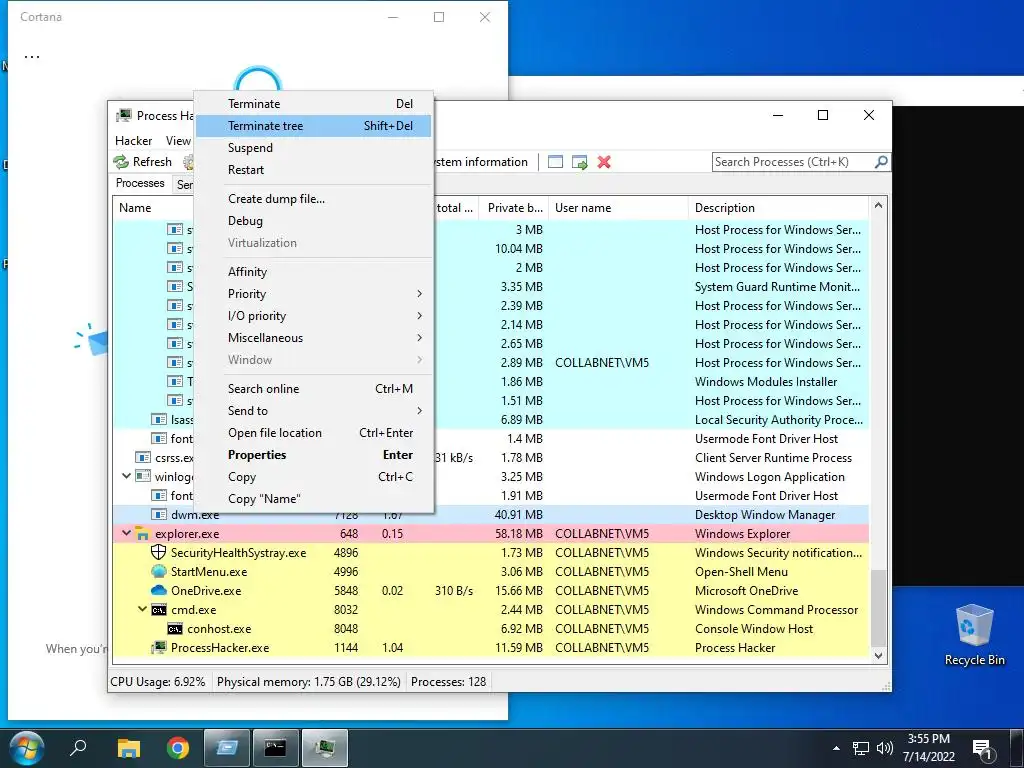Open the Recycle Bin desktop icon
This screenshot has height=768, width=1024.
(974, 635)
